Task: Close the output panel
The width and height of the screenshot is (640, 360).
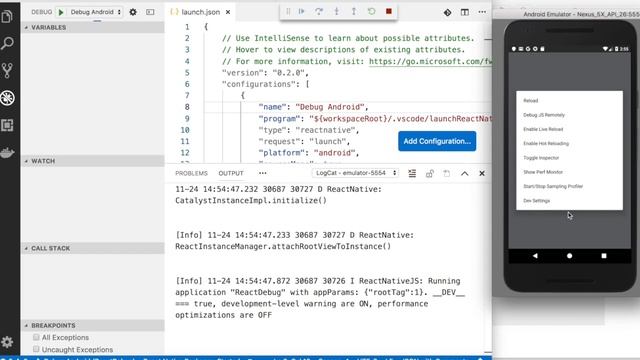Action: 482,173
